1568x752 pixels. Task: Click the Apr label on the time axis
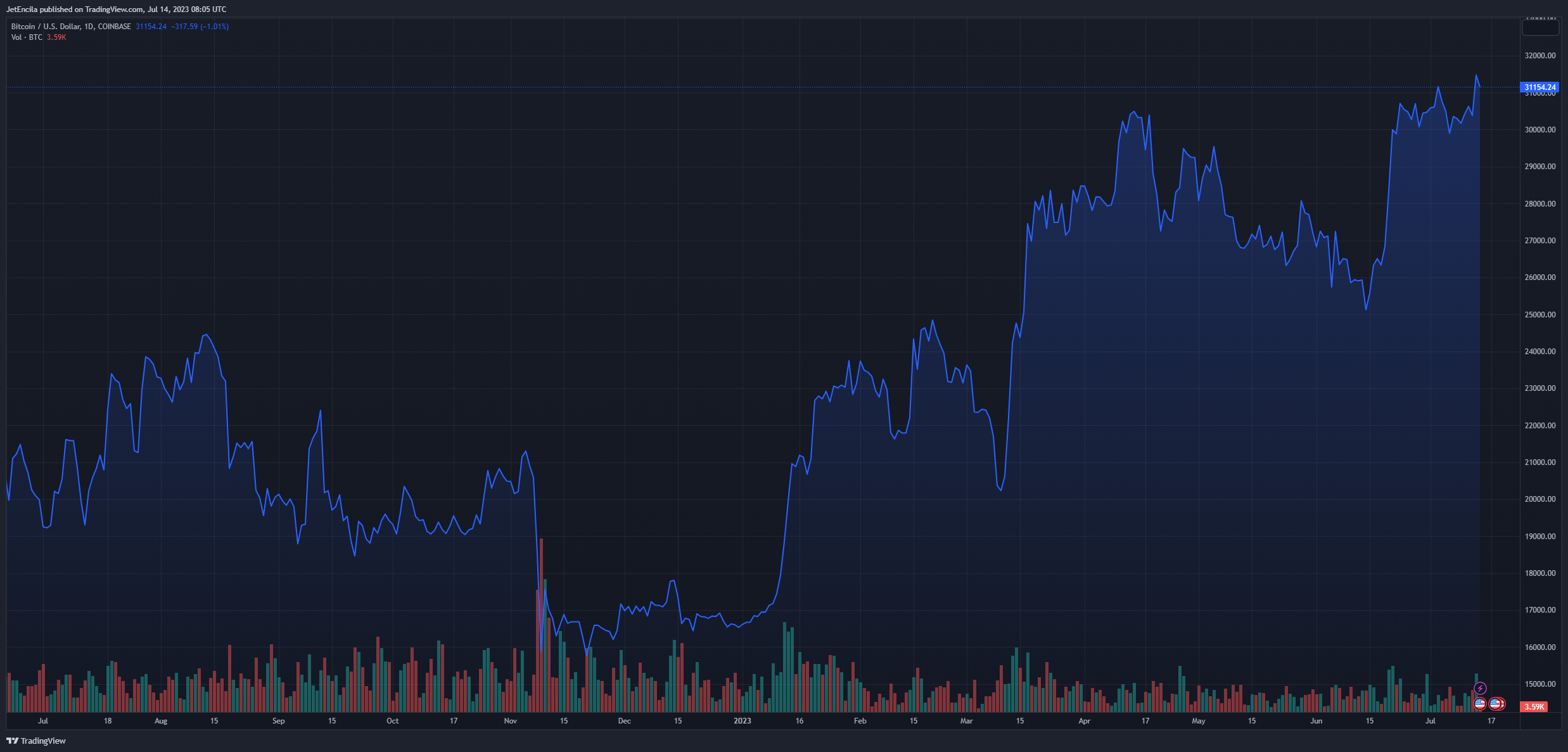coord(1085,721)
